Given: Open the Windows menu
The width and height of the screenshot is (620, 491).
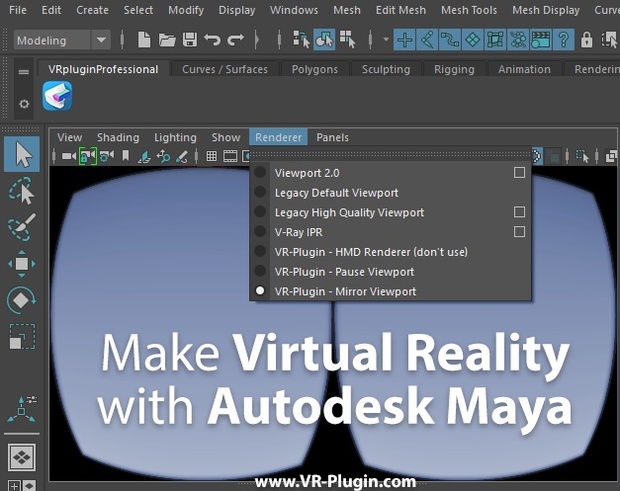Looking at the screenshot, I should pos(294,10).
